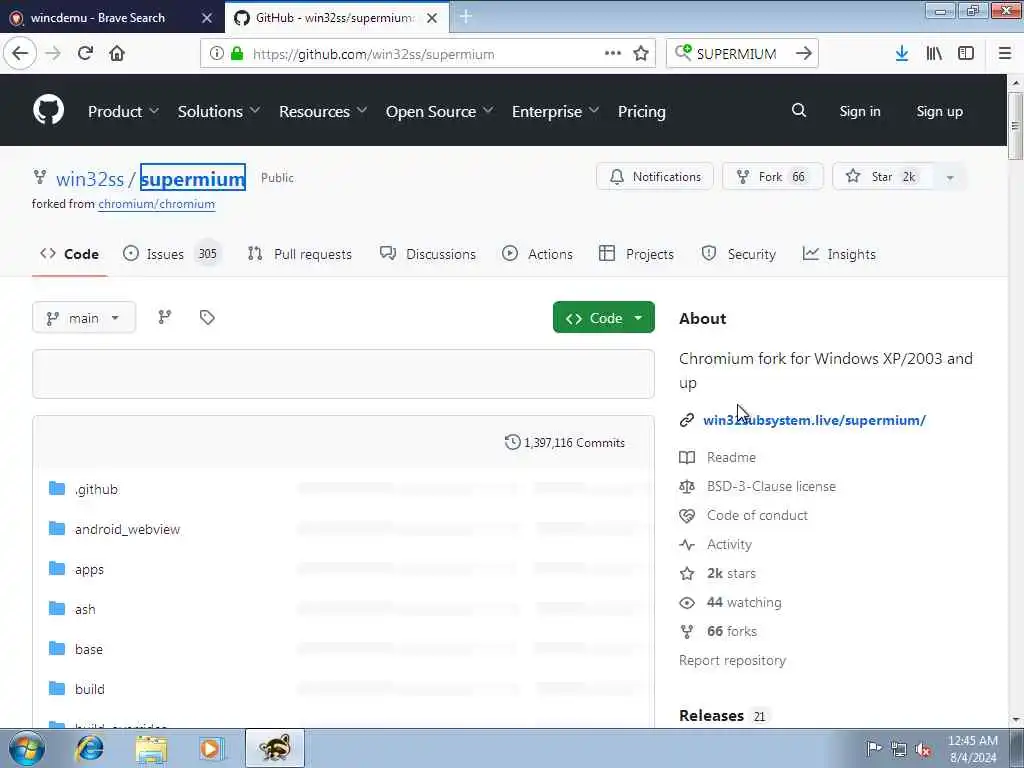Open Windows Start menu orb
This screenshot has height=768, width=1024.
26,748
